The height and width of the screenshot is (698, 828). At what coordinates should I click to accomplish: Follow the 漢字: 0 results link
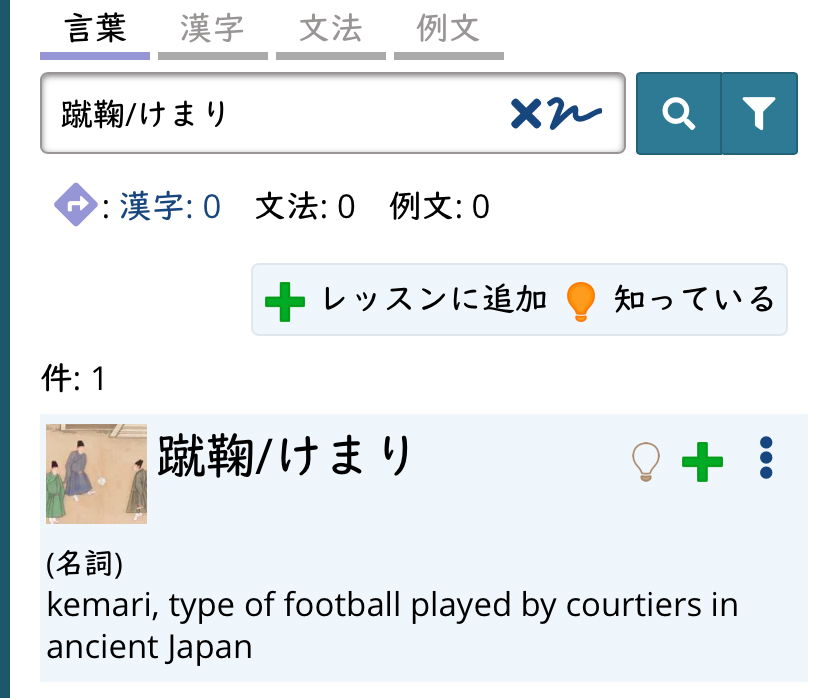point(170,207)
